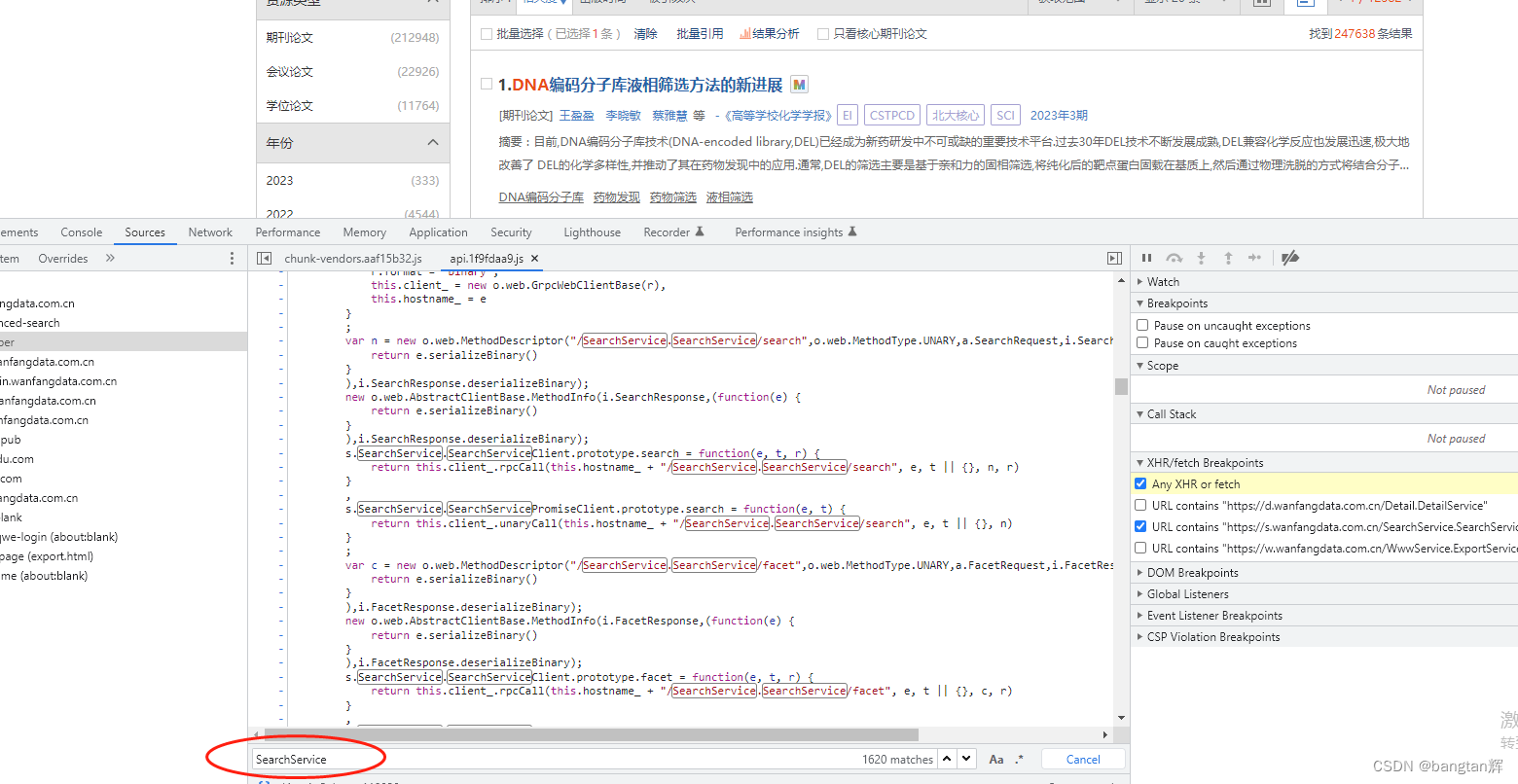Open the Sources three-dot more options menu
The height and width of the screenshot is (784, 1518).
tap(232, 259)
